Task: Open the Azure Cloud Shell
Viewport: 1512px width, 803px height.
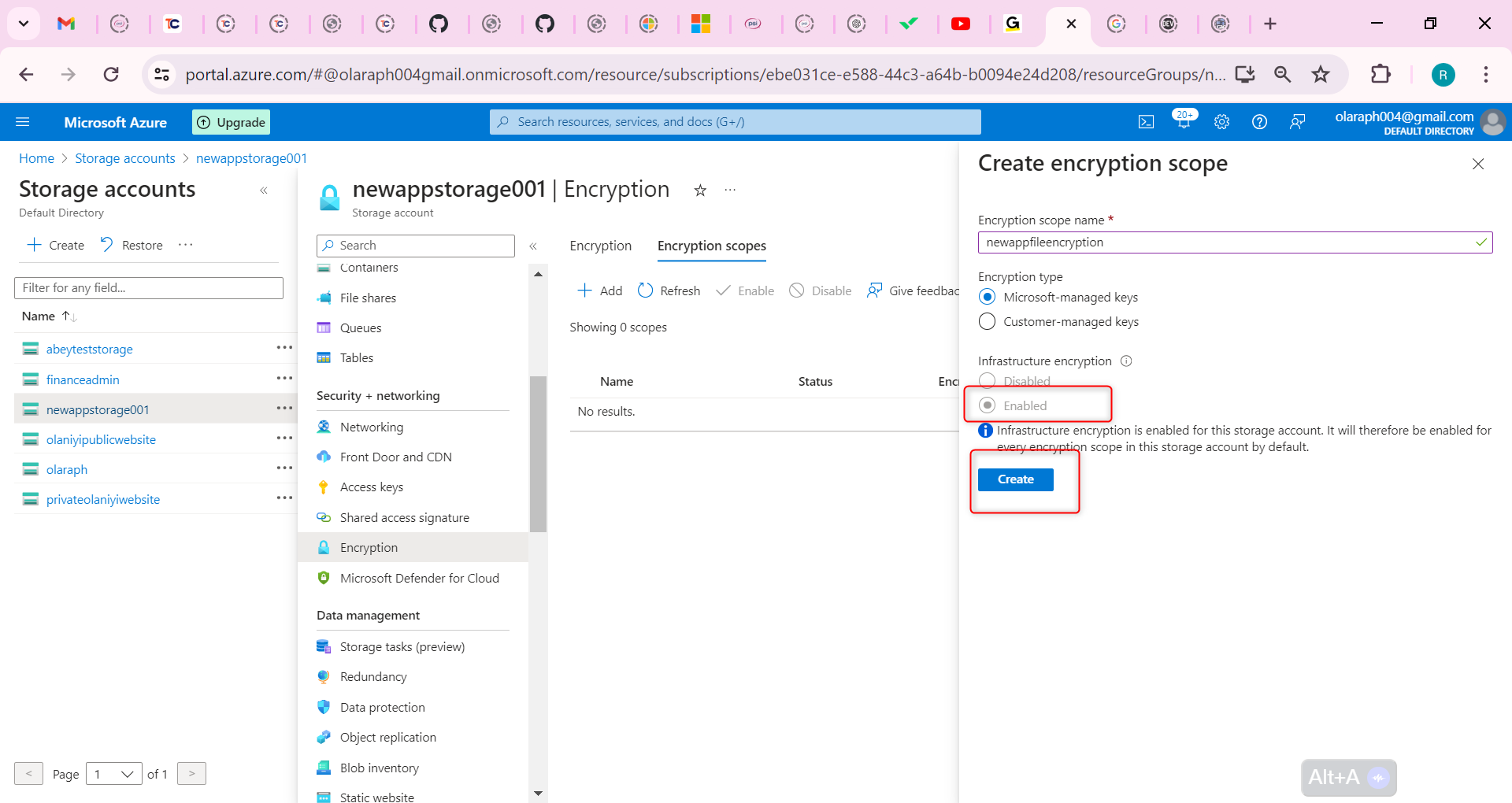Action: click(1147, 121)
